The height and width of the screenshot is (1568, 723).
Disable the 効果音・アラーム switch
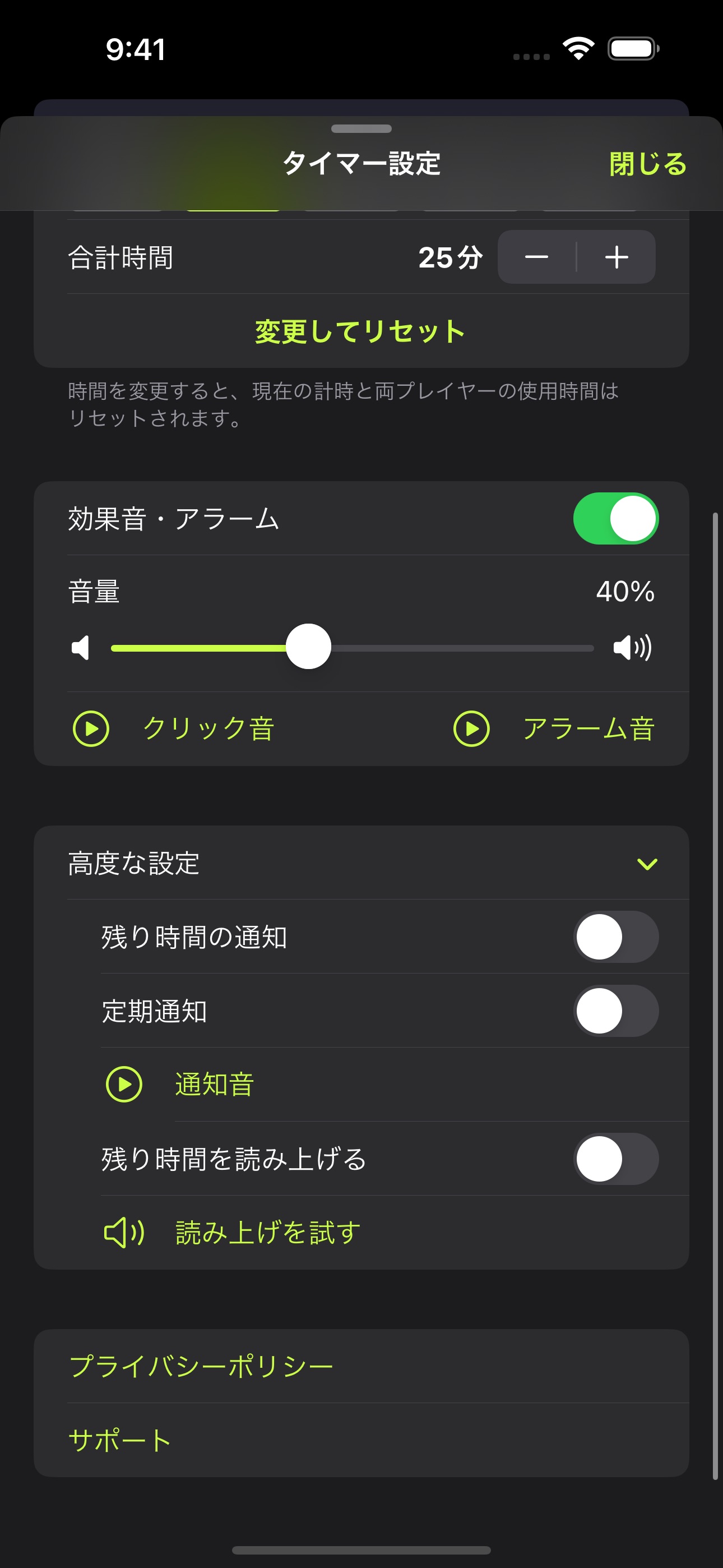tap(616, 519)
